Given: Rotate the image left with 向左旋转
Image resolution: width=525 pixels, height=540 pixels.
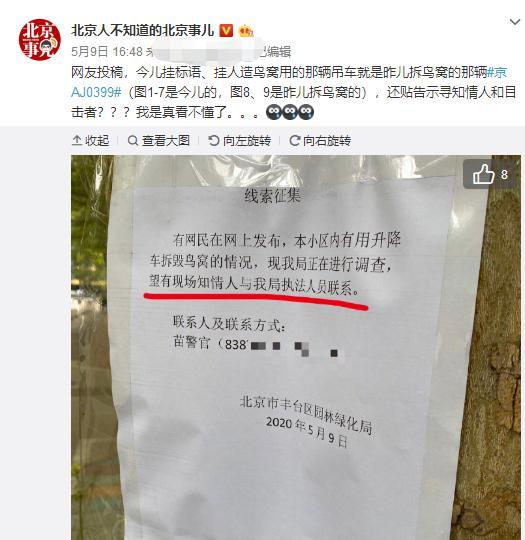Looking at the screenshot, I should click(239, 141).
